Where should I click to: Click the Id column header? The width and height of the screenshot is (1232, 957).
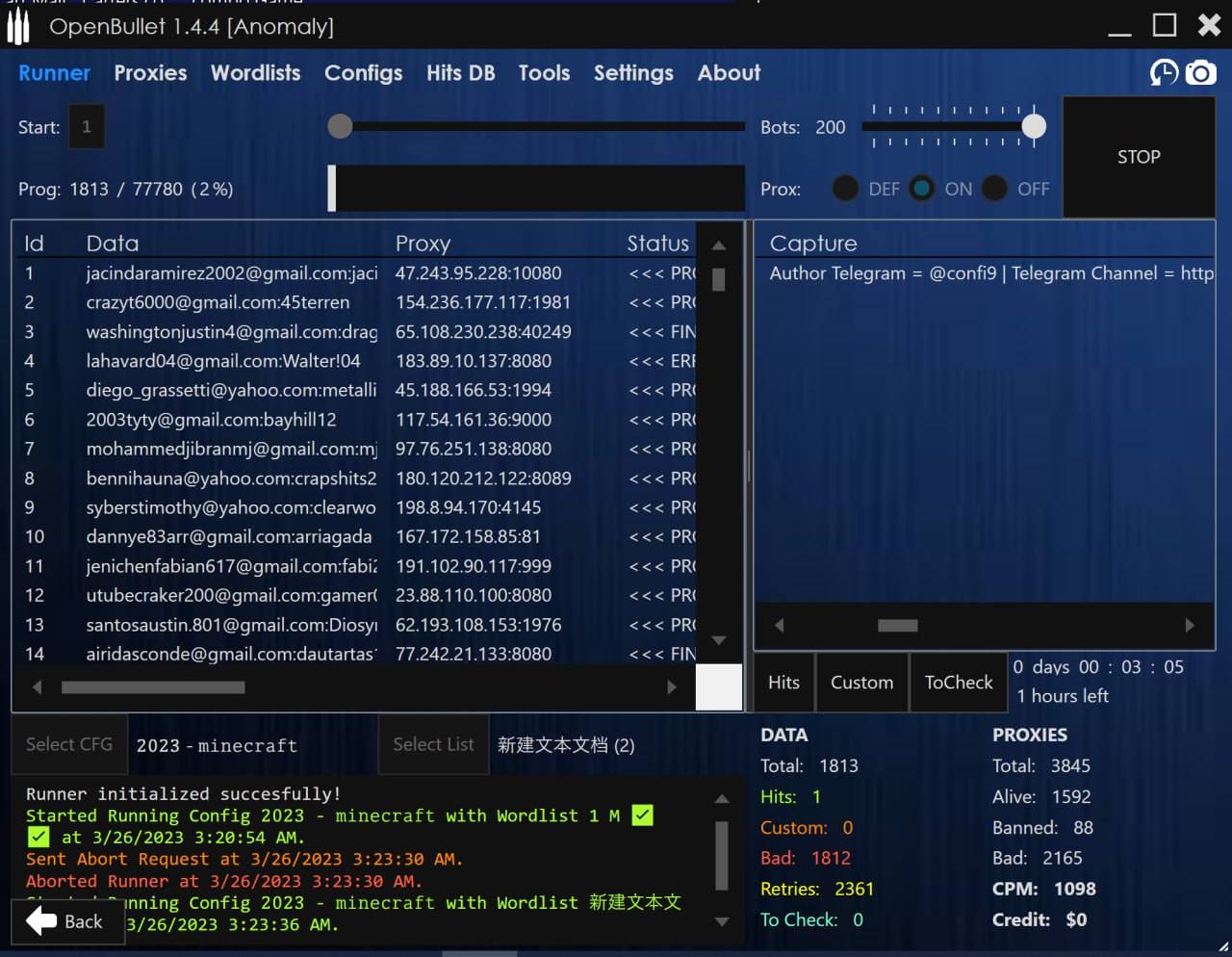[34, 244]
